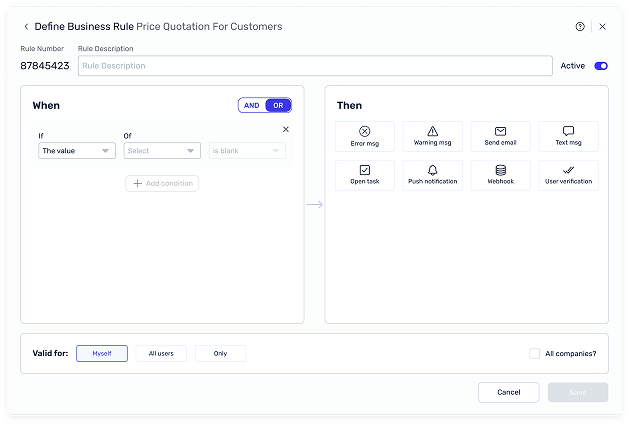
Task: Toggle the Active rule switch
Action: coord(600,66)
